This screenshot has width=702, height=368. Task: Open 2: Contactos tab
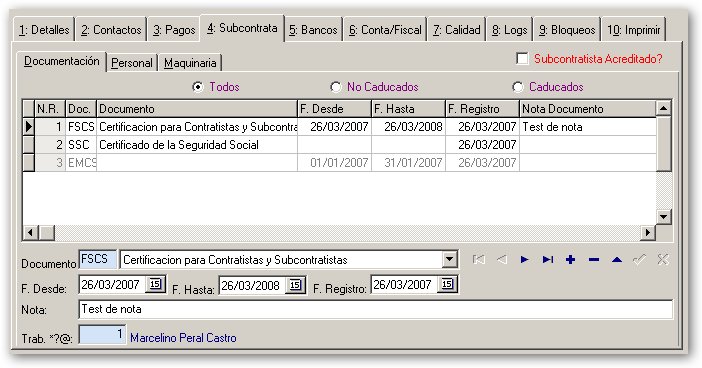111,30
